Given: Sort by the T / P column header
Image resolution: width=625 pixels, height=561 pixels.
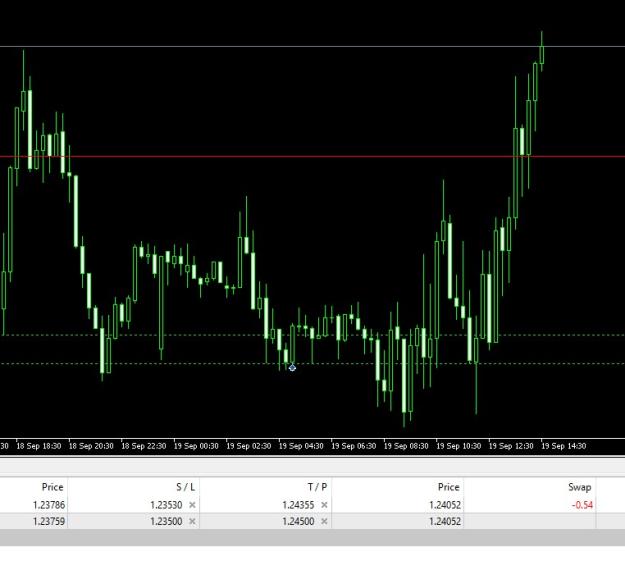Looking at the screenshot, I should [x=317, y=487].
